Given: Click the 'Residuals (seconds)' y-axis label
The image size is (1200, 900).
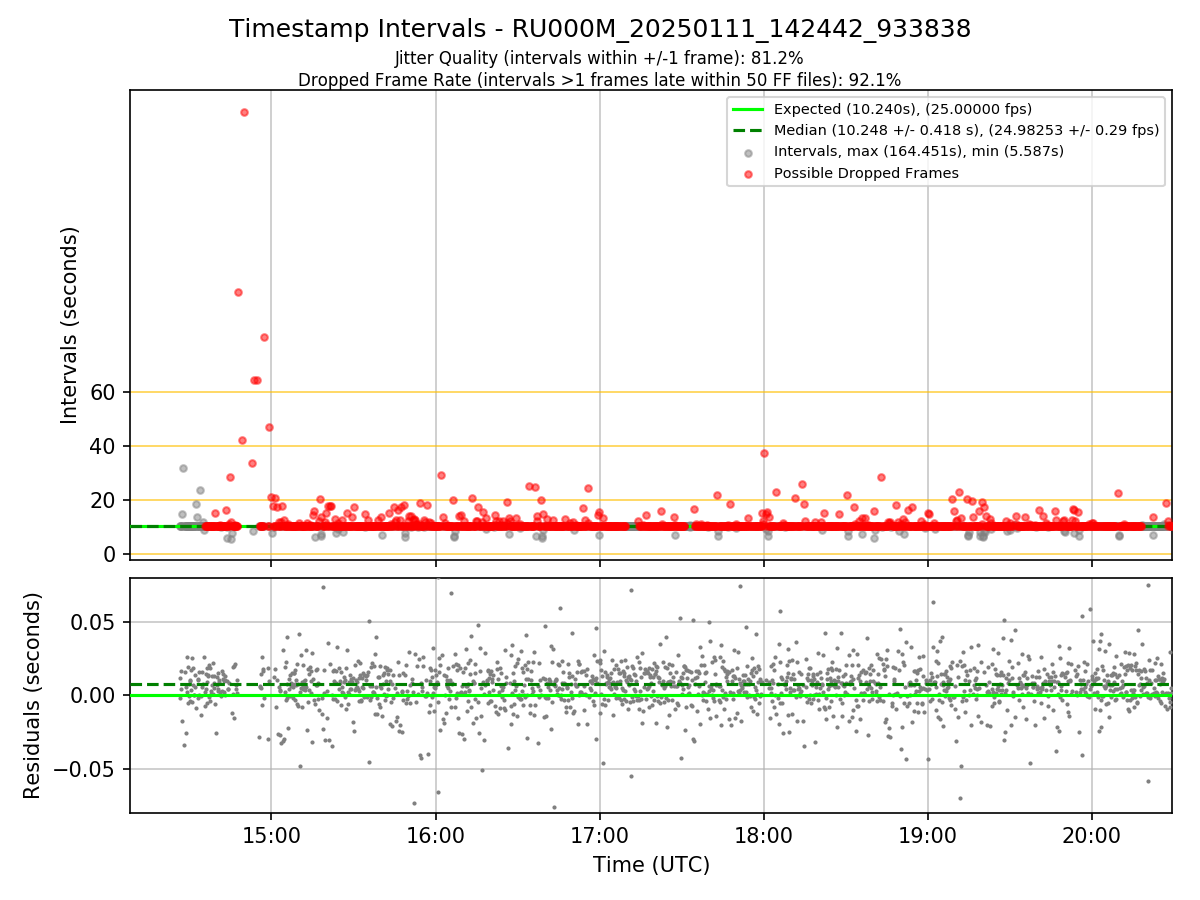Looking at the screenshot, I should [x=33, y=695].
